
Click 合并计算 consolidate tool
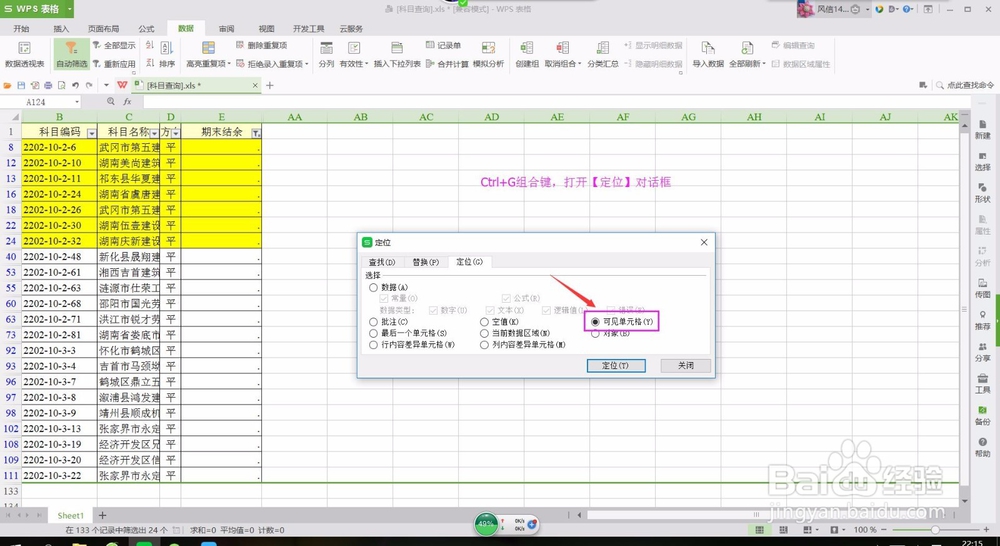[x=447, y=64]
